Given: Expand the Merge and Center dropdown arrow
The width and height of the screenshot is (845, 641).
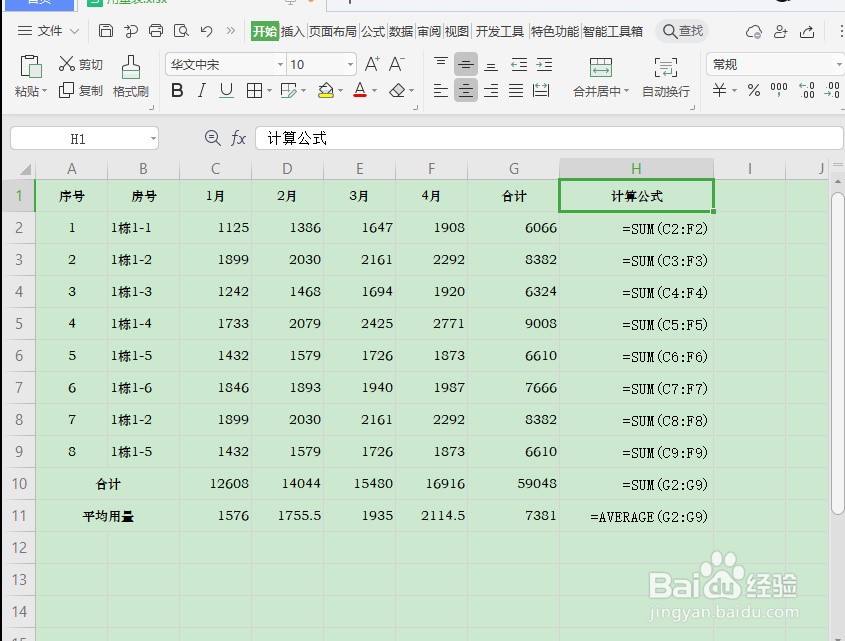Looking at the screenshot, I should [x=626, y=91].
